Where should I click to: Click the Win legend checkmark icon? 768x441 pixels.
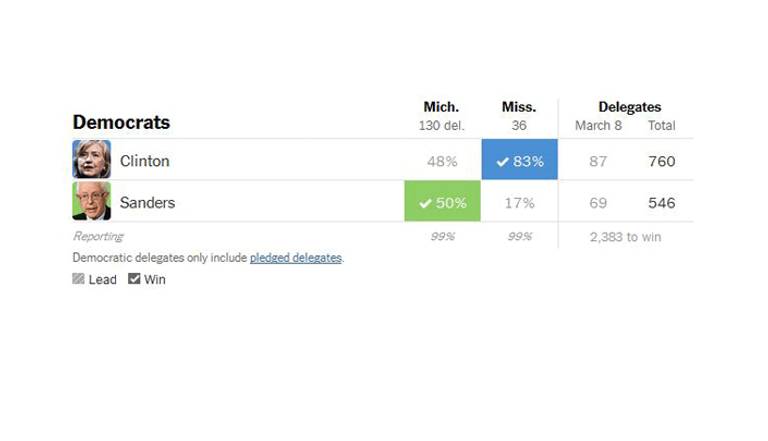(134, 280)
